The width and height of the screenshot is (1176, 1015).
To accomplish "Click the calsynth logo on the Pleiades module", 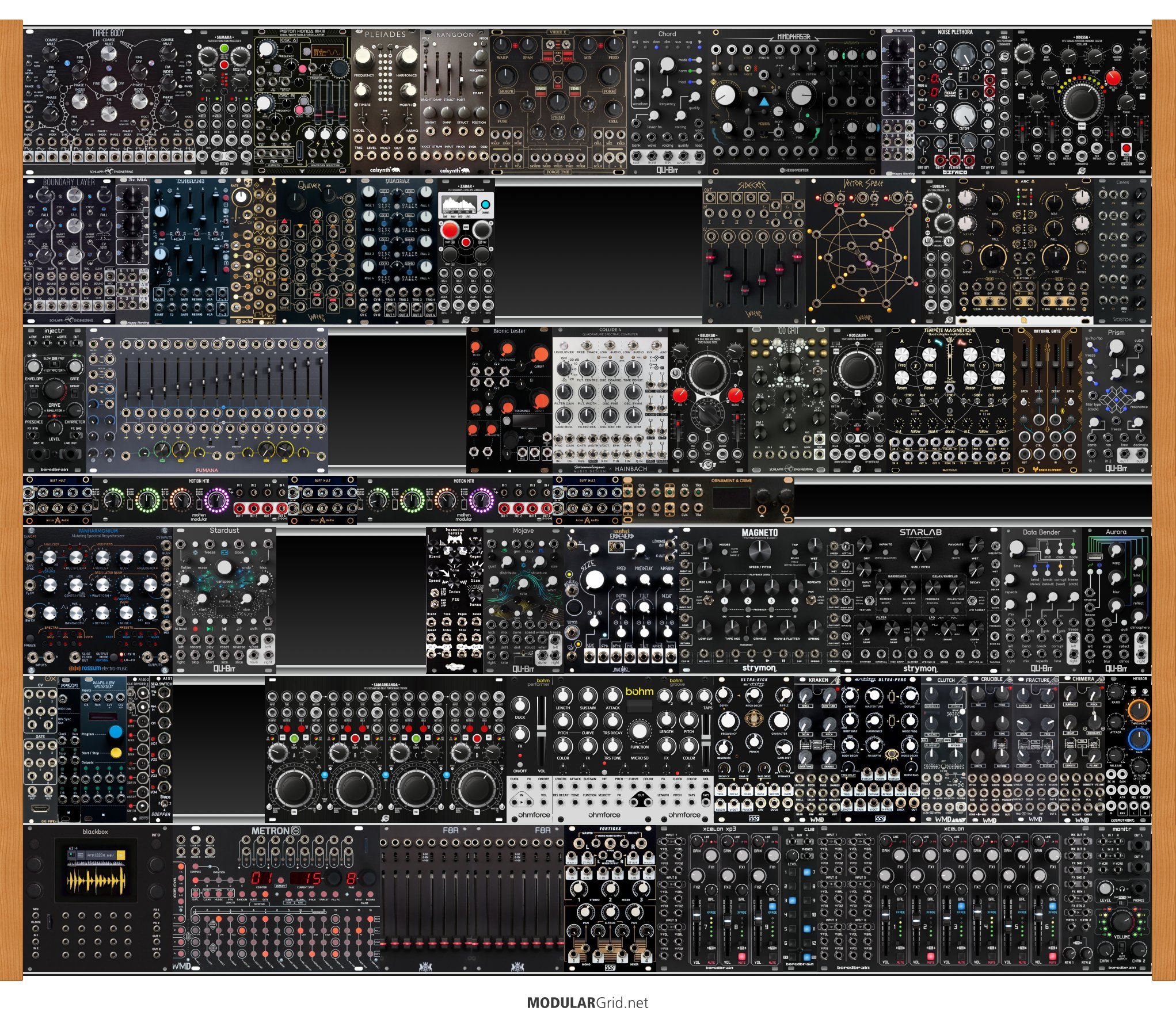I will (385, 170).
